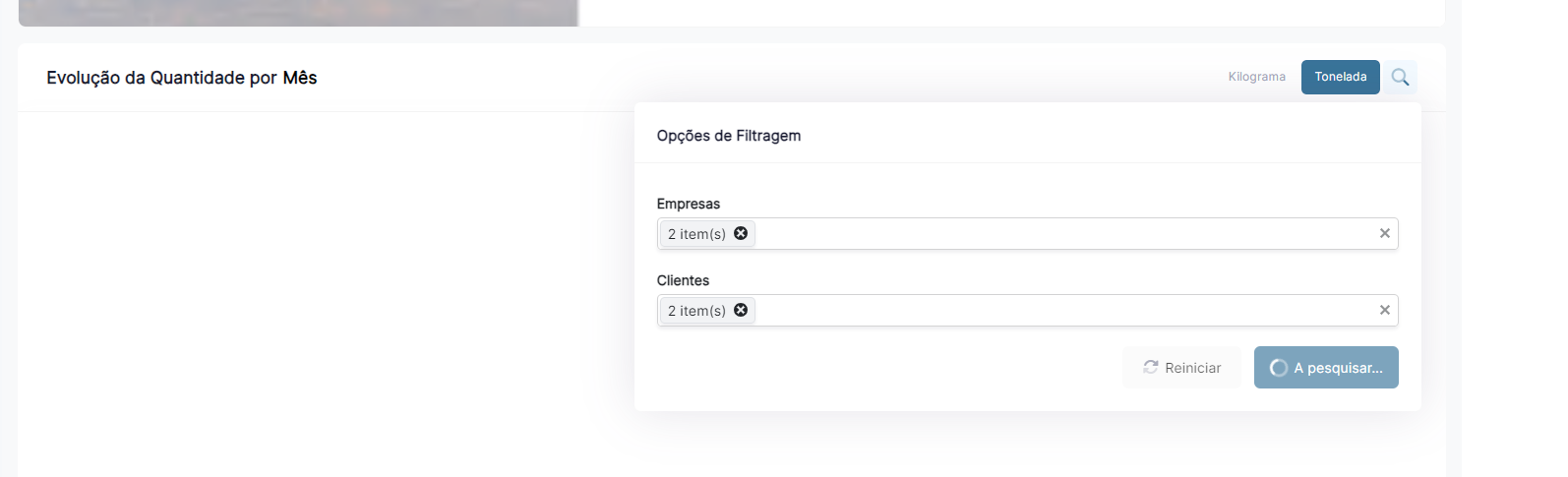Clear the Clientes field with the X
The image size is (1568, 477).
(1384, 310)
